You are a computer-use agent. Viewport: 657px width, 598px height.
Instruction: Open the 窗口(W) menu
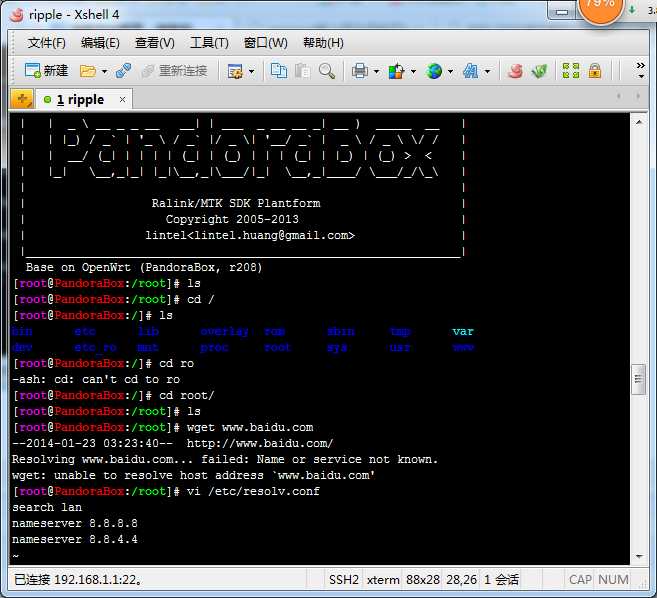265,43
